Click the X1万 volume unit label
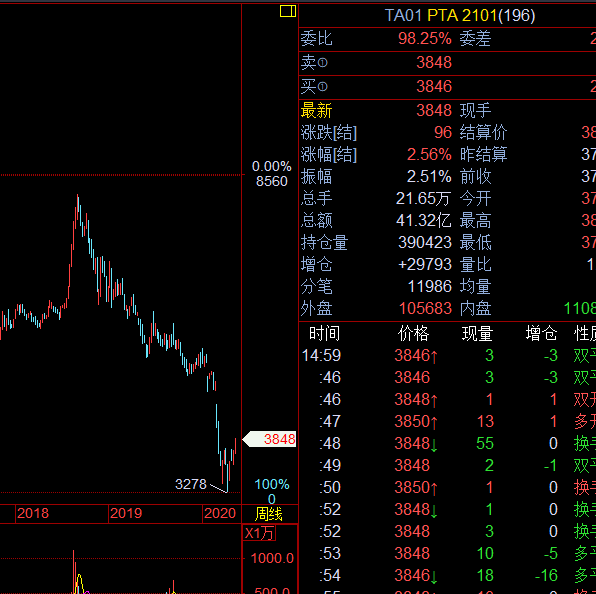 tap(259, 533)
